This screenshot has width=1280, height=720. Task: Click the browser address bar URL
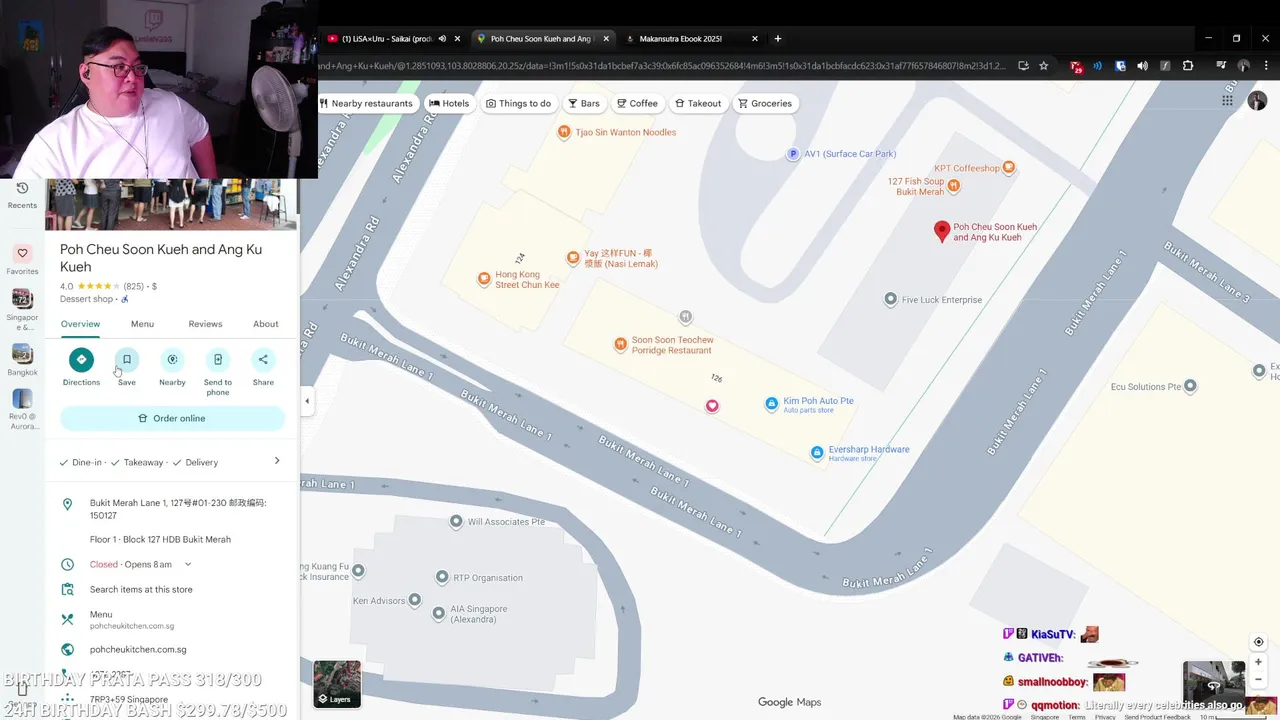[x=660, y=66]
